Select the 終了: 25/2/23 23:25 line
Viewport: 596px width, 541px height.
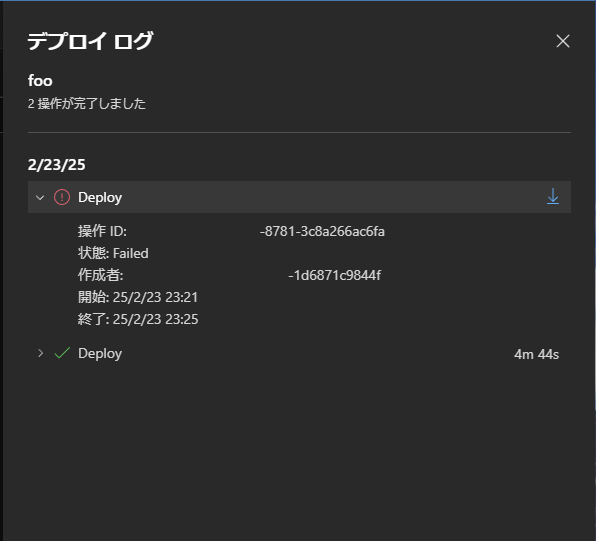tap(138, 319)
